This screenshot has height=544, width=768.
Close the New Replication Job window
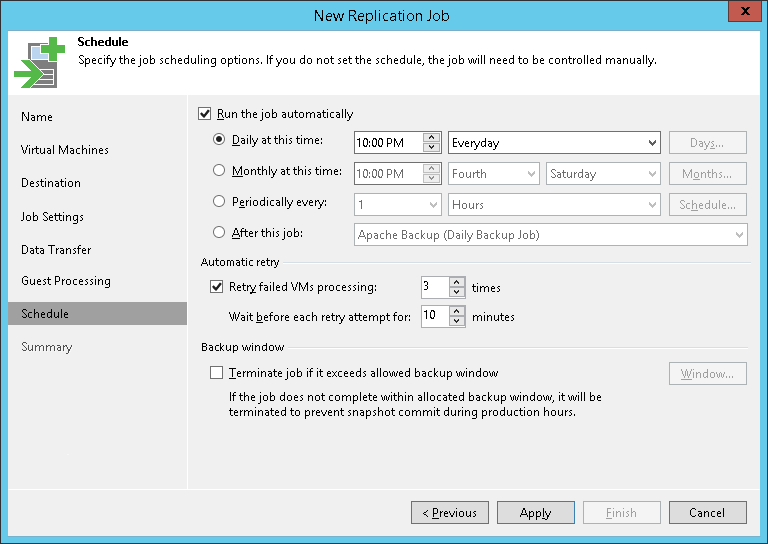pyautogui.click(x=741, y=13)
